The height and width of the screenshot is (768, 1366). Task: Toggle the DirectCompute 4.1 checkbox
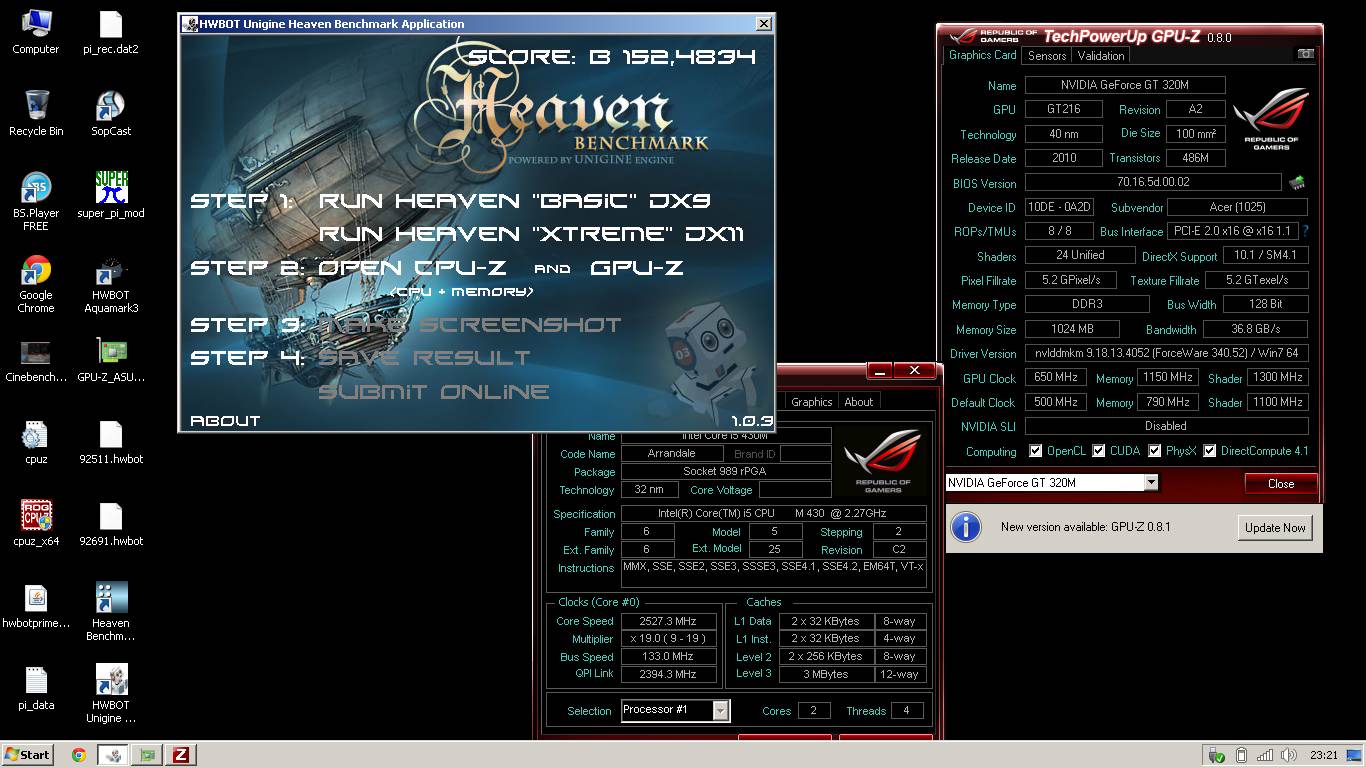point(1210,451)
